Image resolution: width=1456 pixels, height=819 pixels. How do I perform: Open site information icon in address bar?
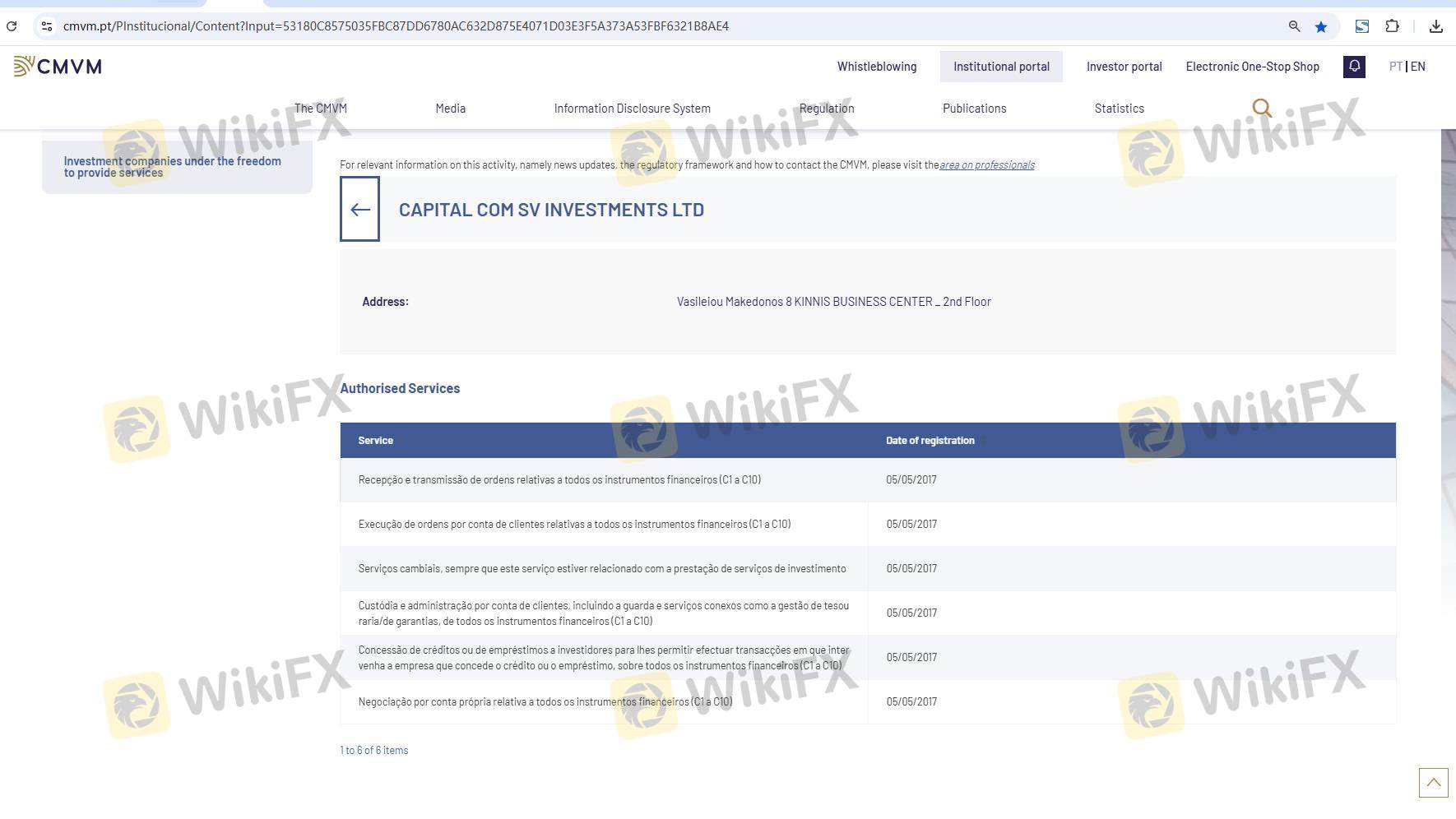(47, 26)
